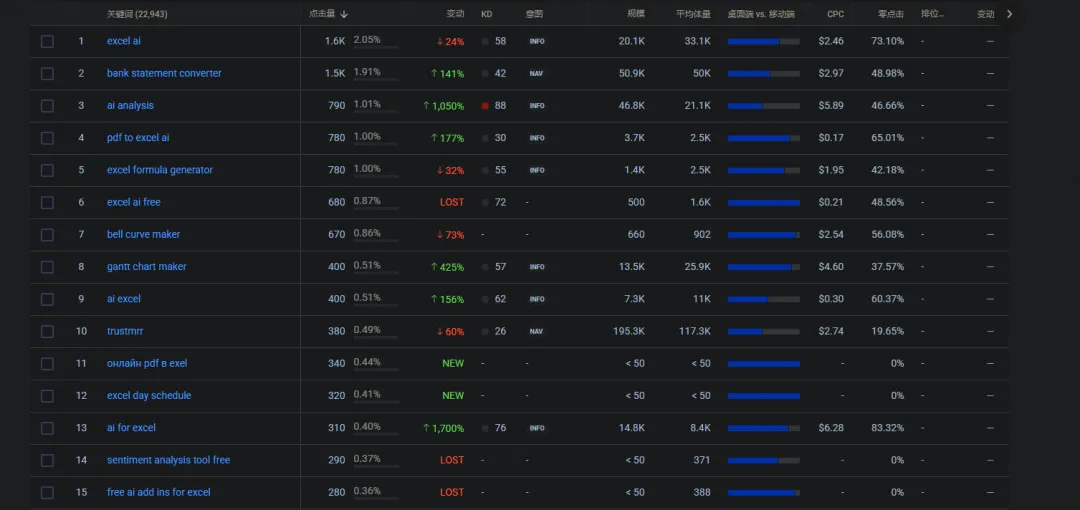The height and width of the screenshot is (510, 1080).
Task: Open the sentiment analysis tool free link
Action: click(168, 460)
